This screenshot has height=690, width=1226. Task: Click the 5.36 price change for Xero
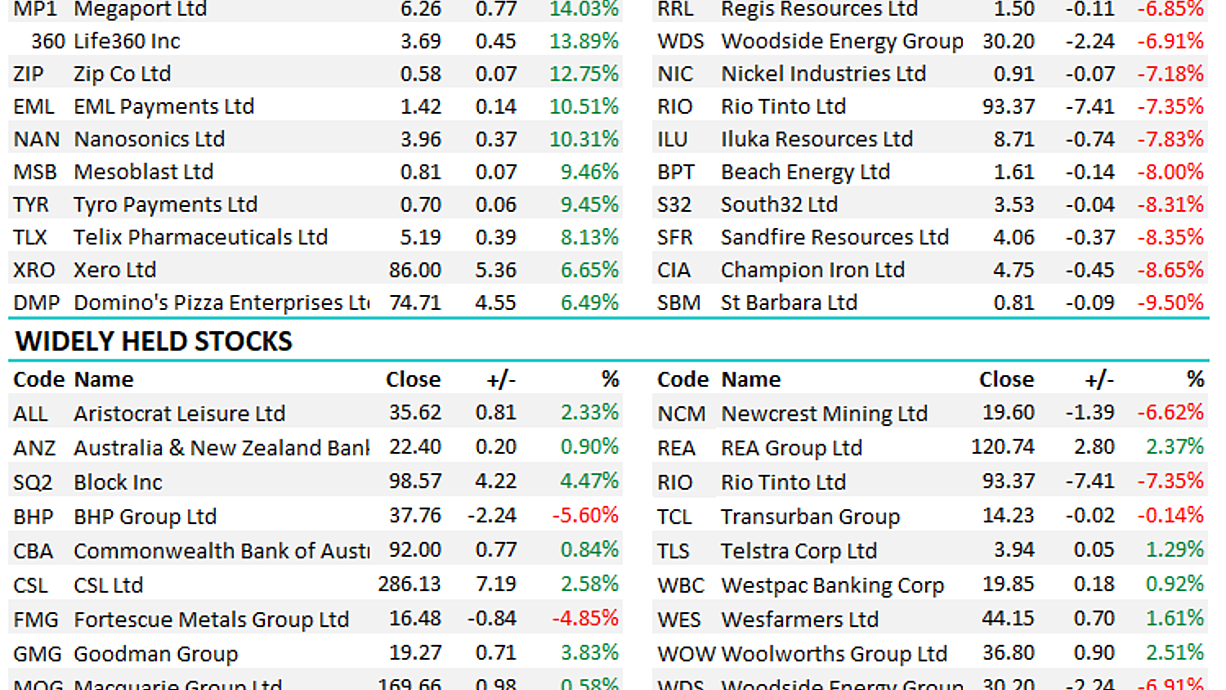[497, 270]
